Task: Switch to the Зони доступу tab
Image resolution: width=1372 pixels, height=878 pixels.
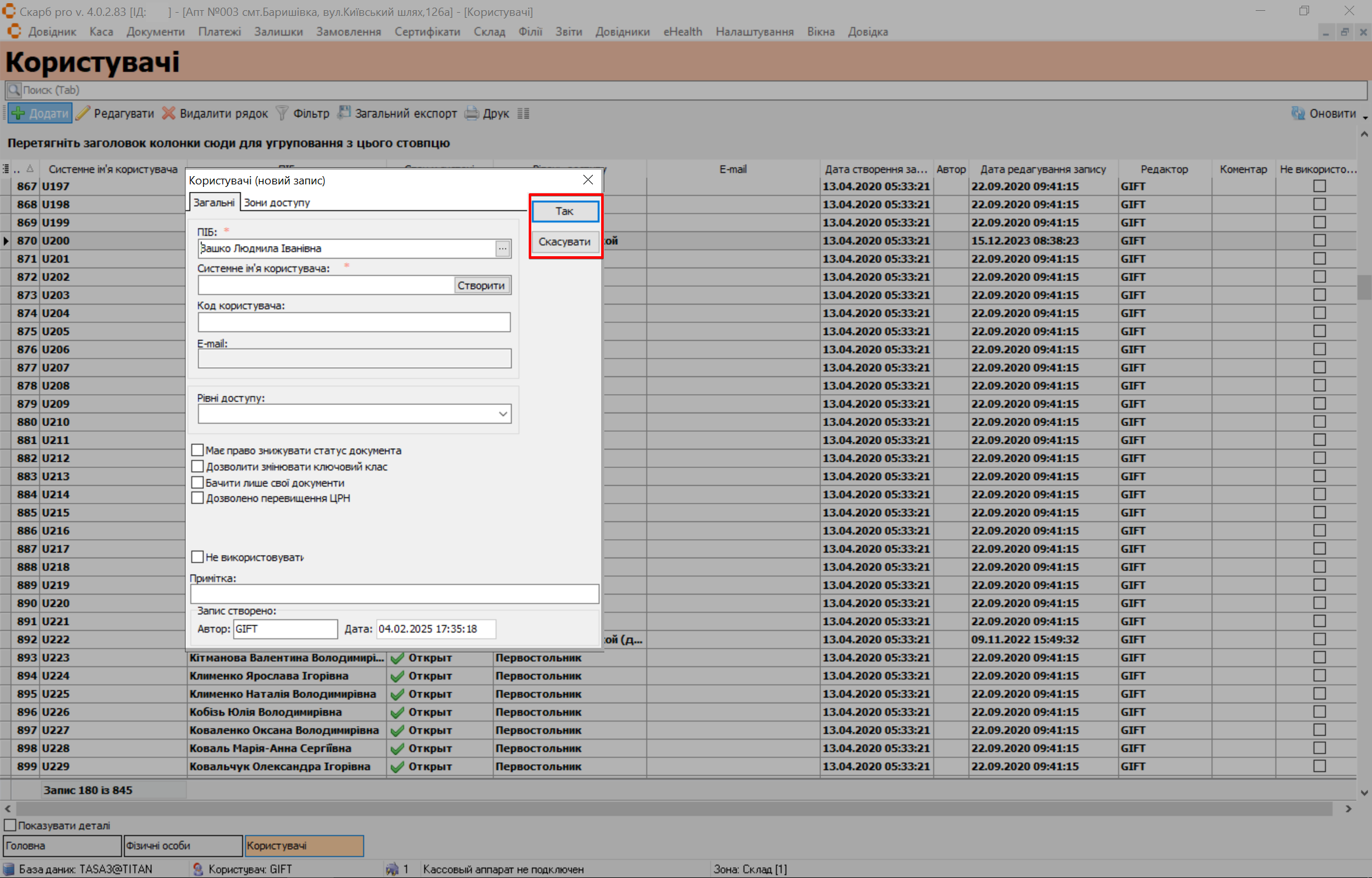Action: [x=276, y=202]
